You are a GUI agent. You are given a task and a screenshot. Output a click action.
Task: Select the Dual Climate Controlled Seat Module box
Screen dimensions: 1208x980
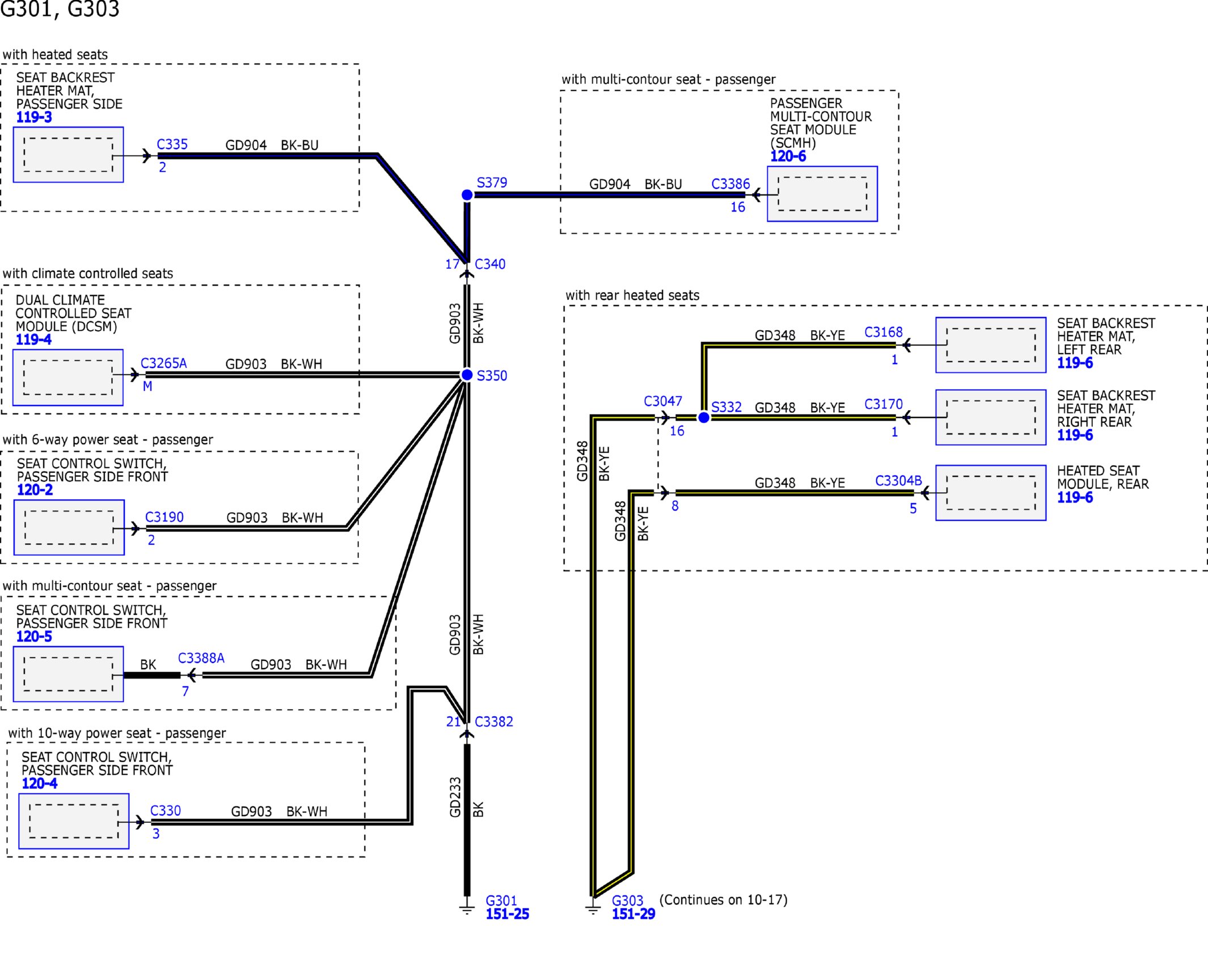(x=68, y=378)
